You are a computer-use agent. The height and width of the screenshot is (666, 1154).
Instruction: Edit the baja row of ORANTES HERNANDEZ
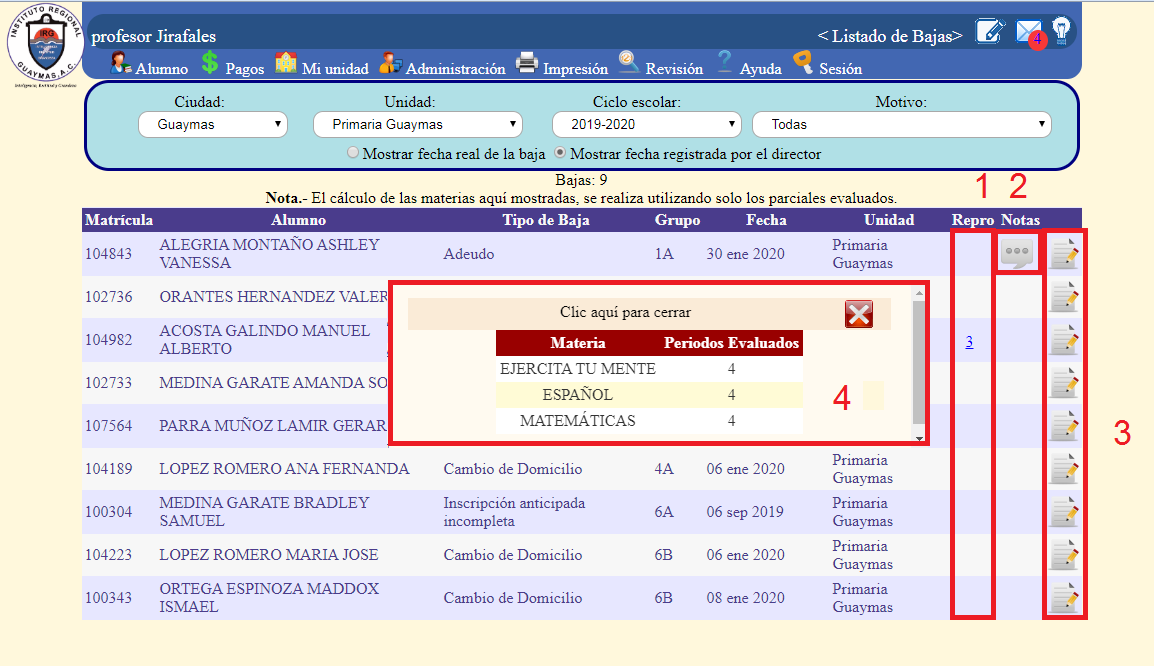click(1063, 297)
